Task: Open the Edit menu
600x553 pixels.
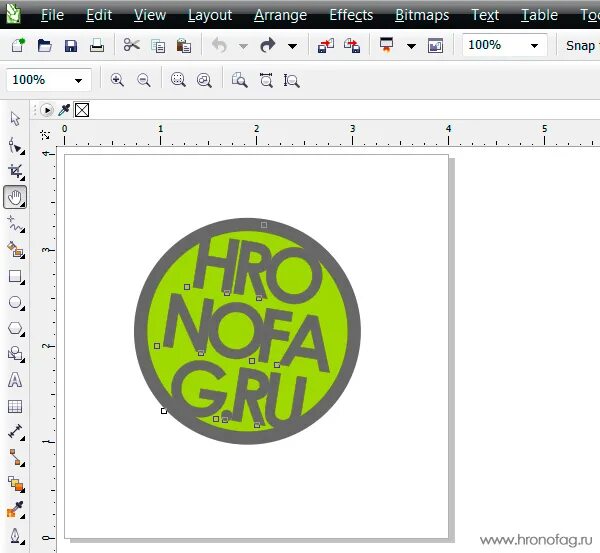Action: coord(99,15)
